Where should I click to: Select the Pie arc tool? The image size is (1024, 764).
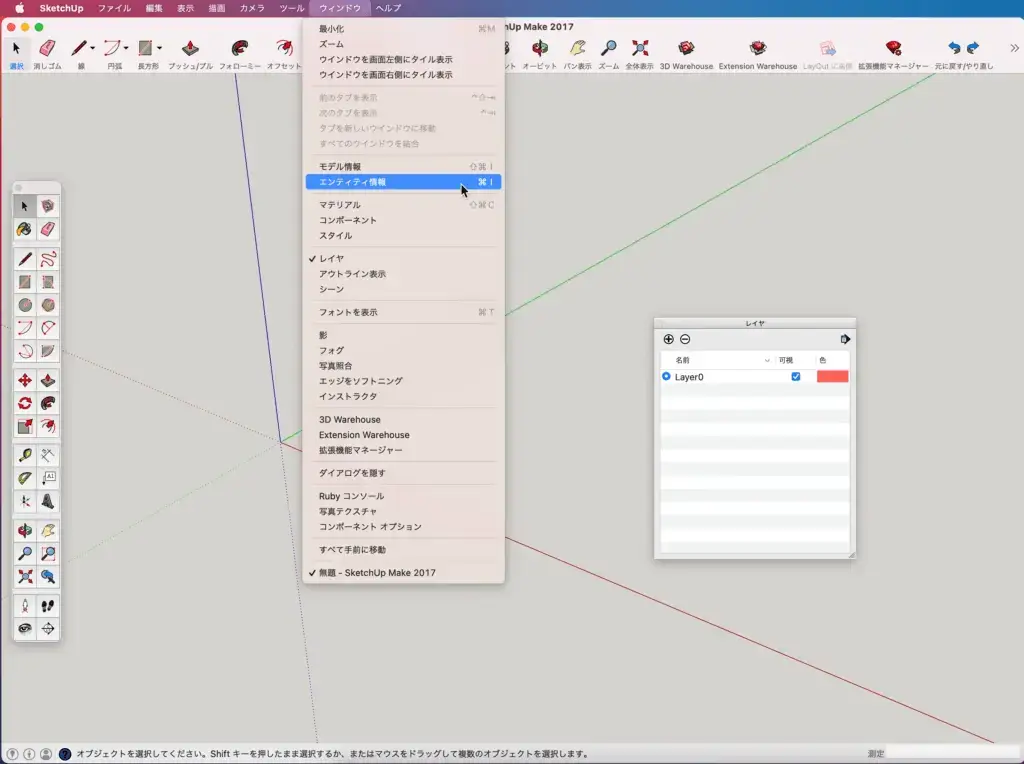point(48,351)
